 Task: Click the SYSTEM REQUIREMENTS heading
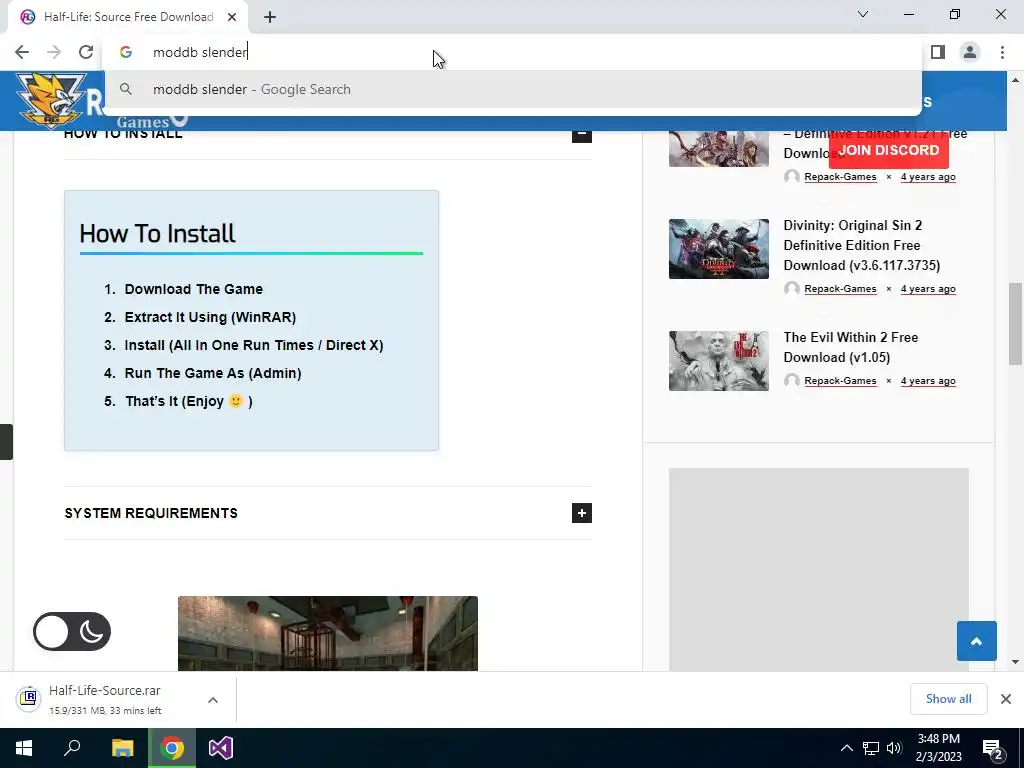tap(151, 513)
